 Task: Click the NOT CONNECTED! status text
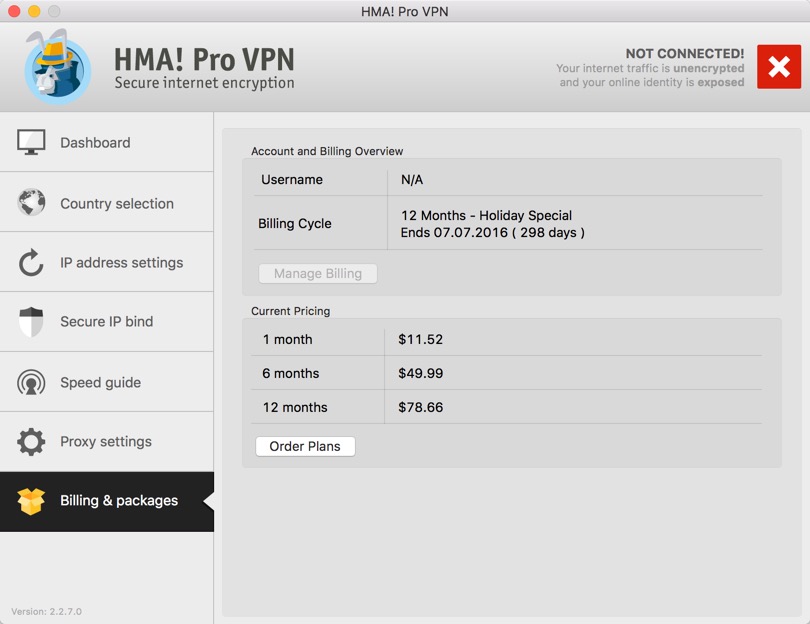pyautogui.click(x=685, y=54)
